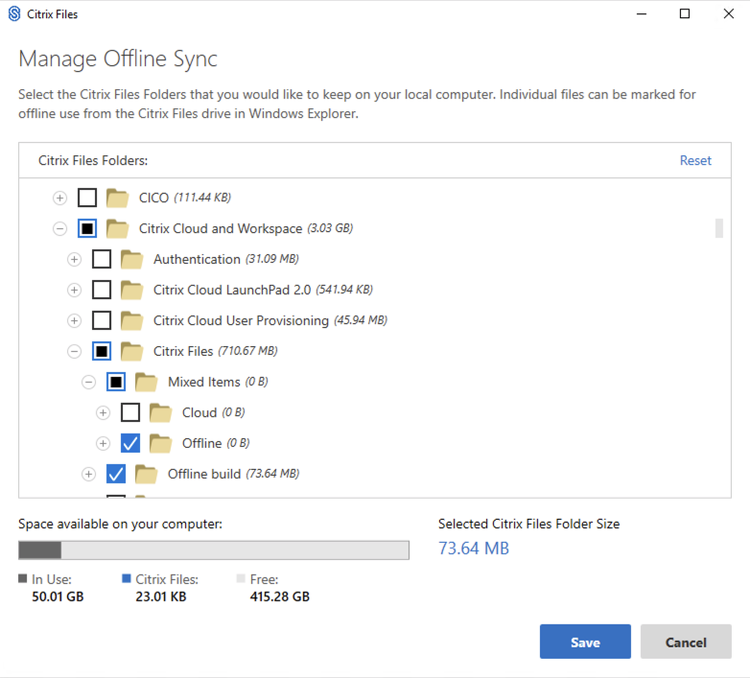The image size is (750, 678).
Task: Expand the Offline build folder
Action: 88,474
